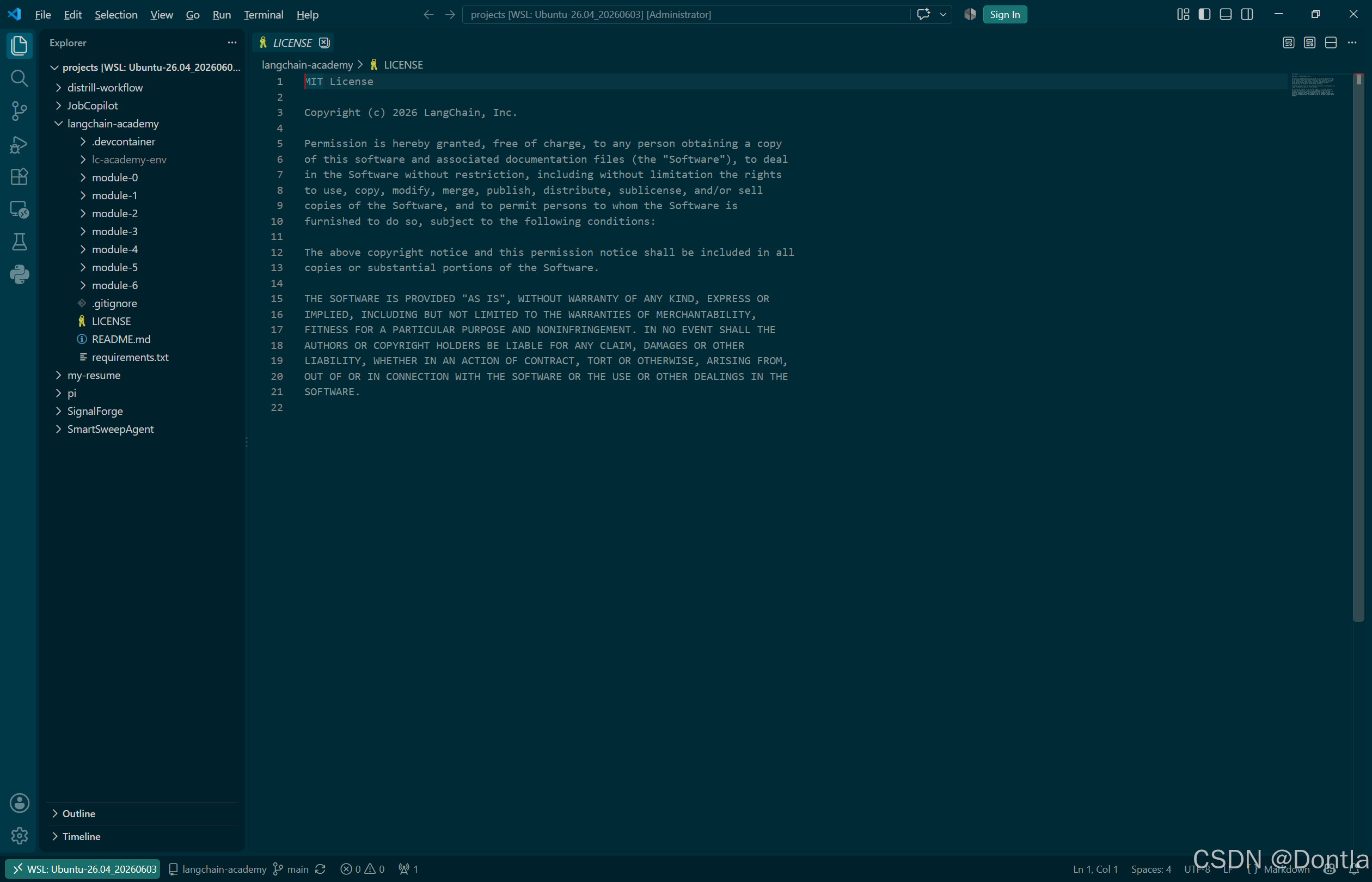Open editor More Actions ellipsis menu
This screenshot has width=1372, height=882.
[x=1352, y=42]
